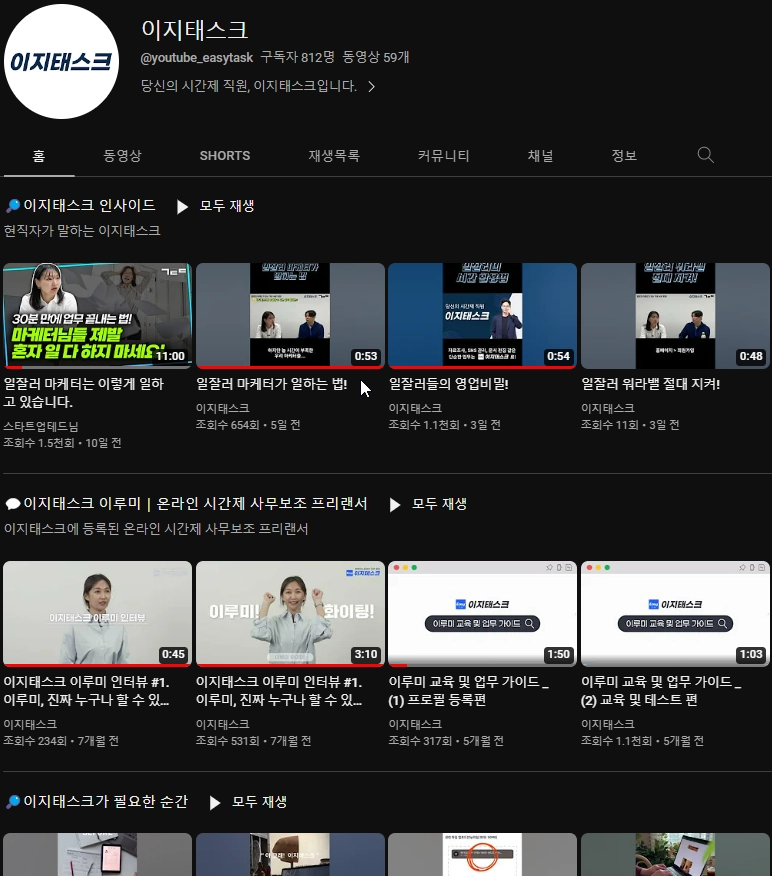
Task: Click 이지태스크 channel name under 일잘러 마케터가 일하는 법
Action: (x=222, y=408)
